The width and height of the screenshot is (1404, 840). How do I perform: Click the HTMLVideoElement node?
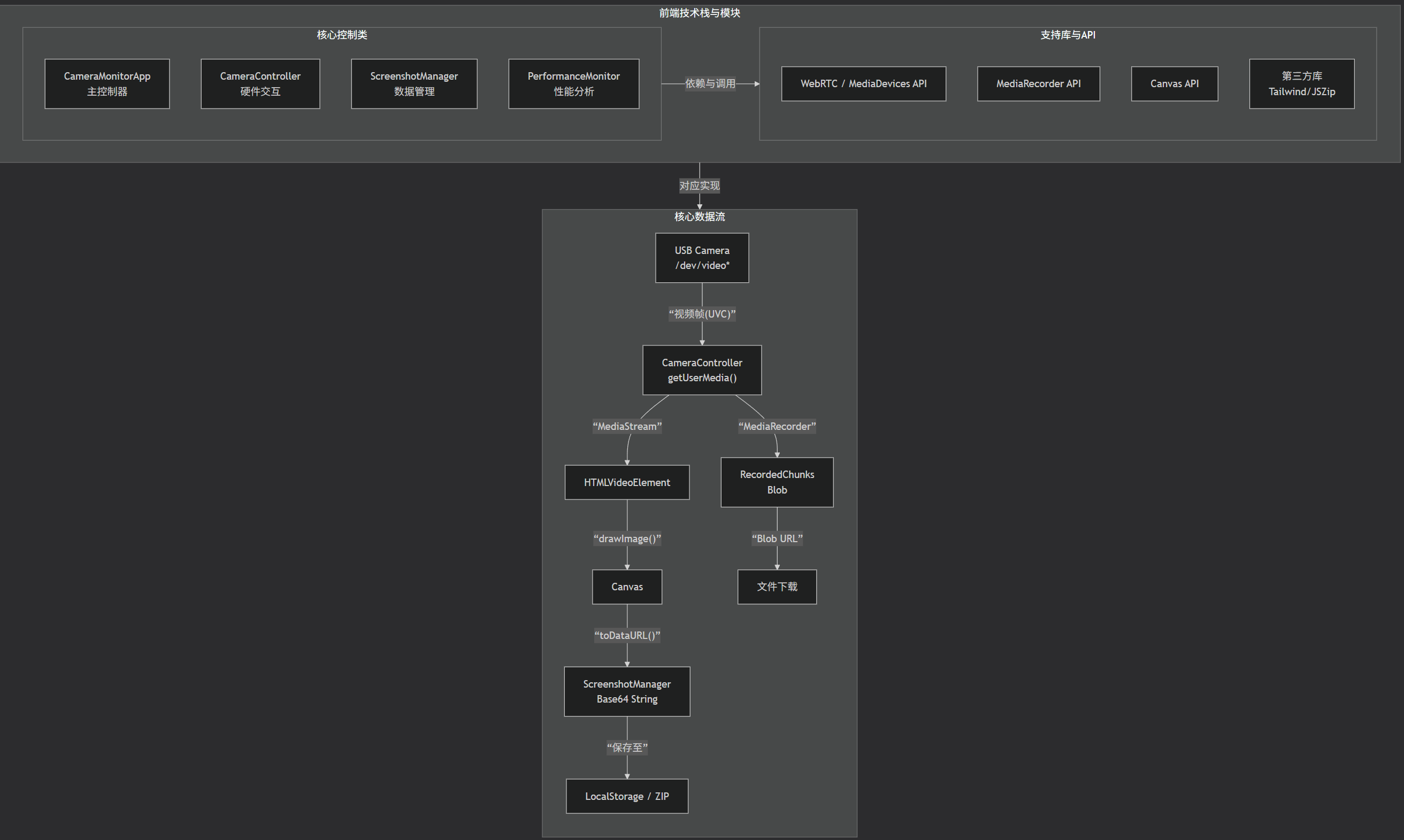click(627, 482)
